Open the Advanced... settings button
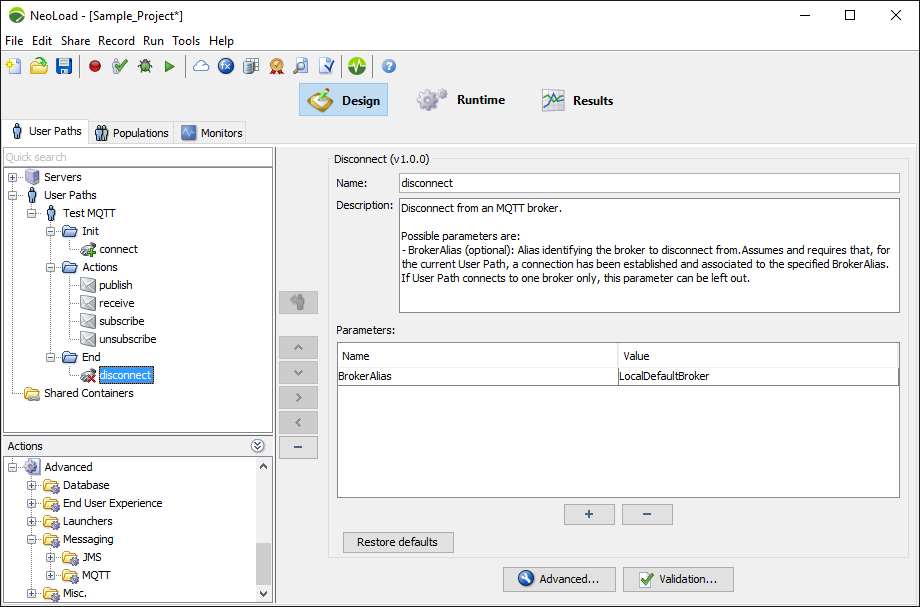 (559, 579)
